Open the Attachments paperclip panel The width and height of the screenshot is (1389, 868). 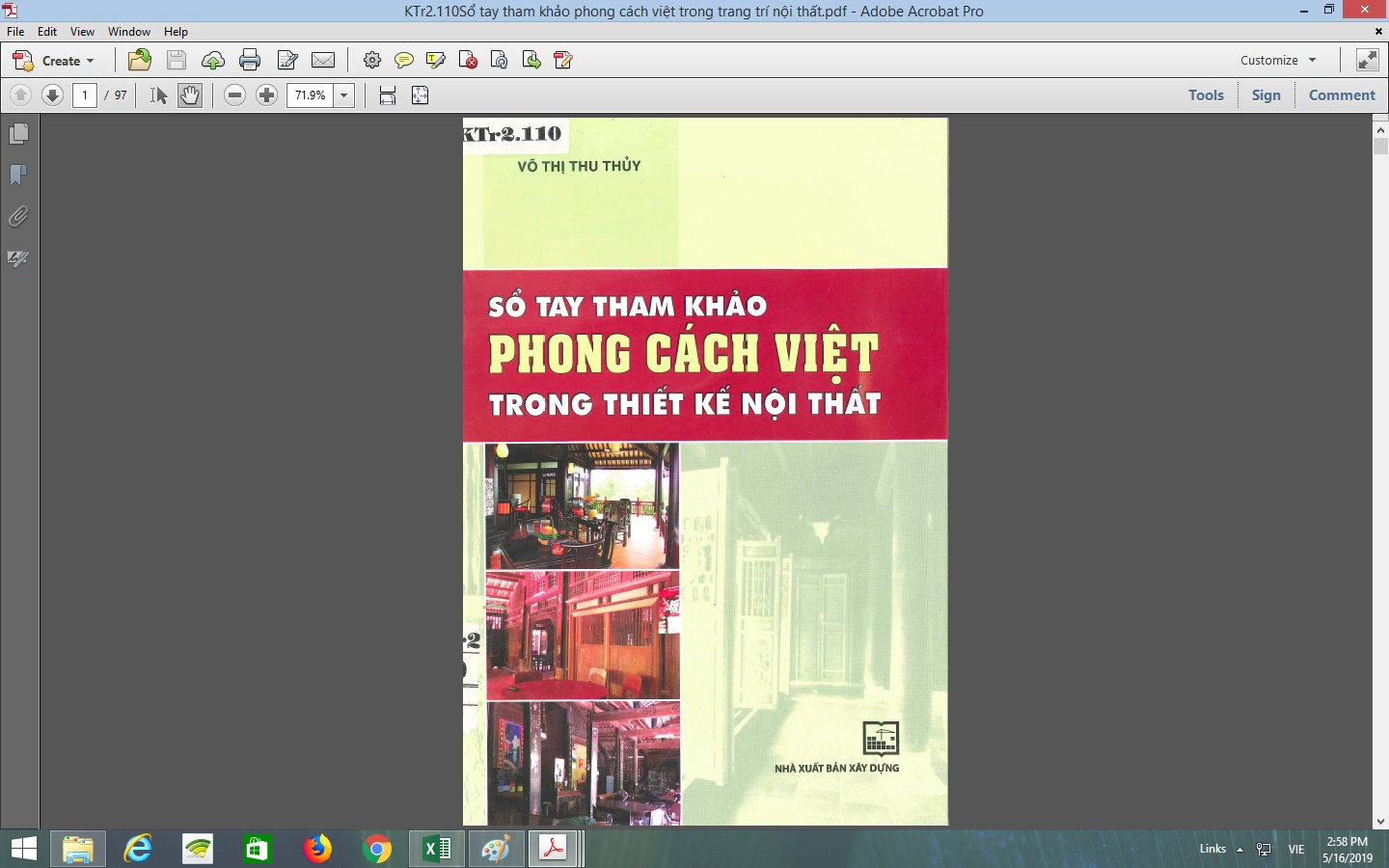click(18, 217)
